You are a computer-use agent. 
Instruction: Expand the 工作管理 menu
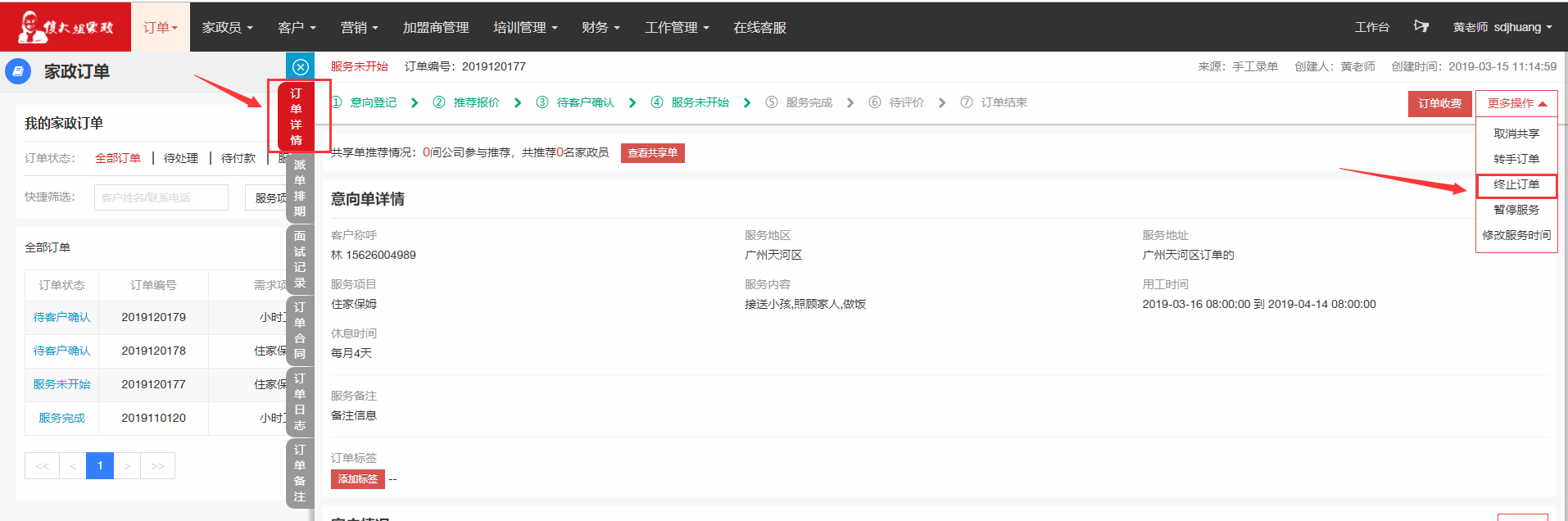click(x=677, y=27)
